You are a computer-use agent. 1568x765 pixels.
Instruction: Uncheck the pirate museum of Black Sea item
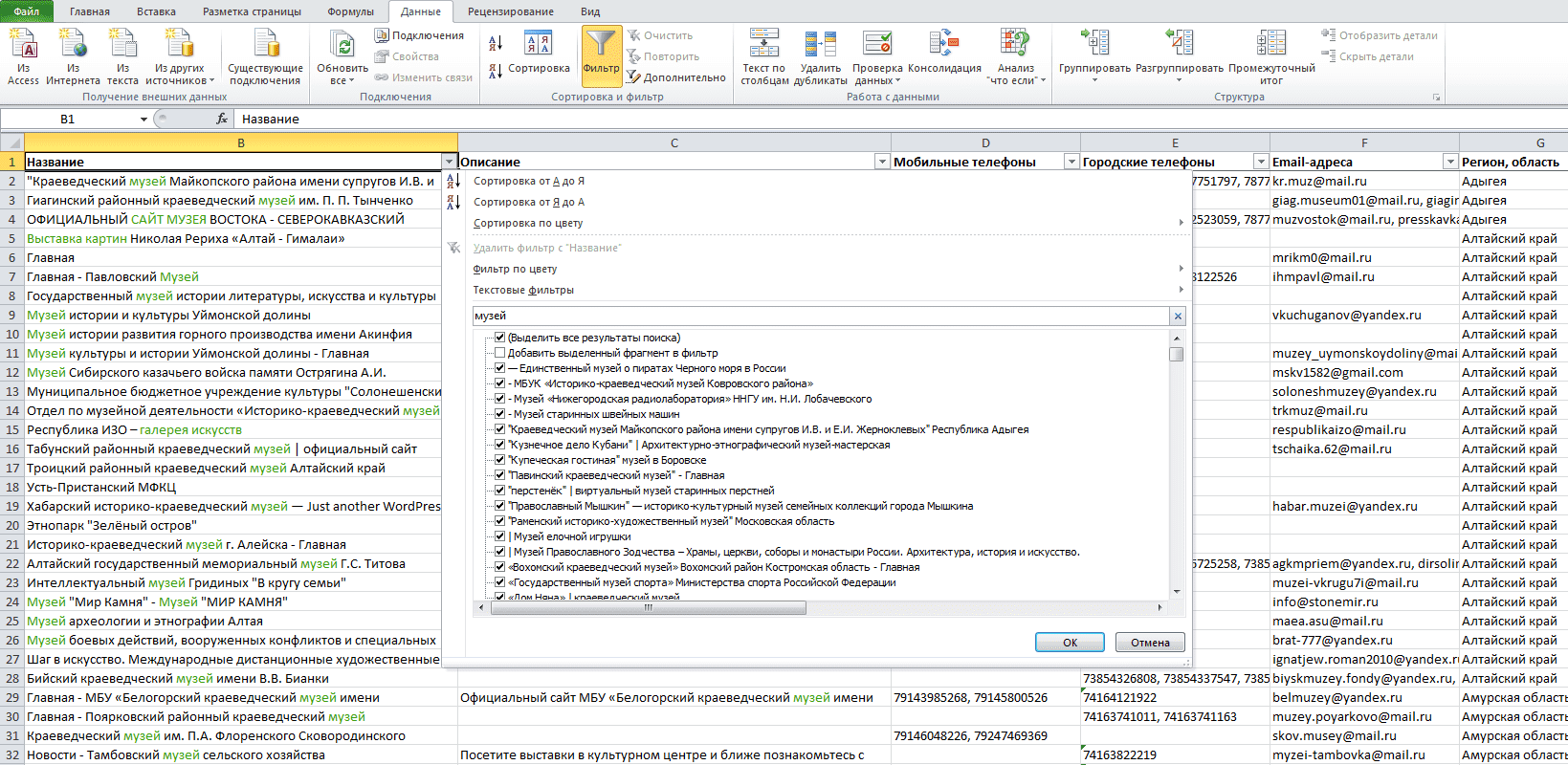(x=499, y=368)
